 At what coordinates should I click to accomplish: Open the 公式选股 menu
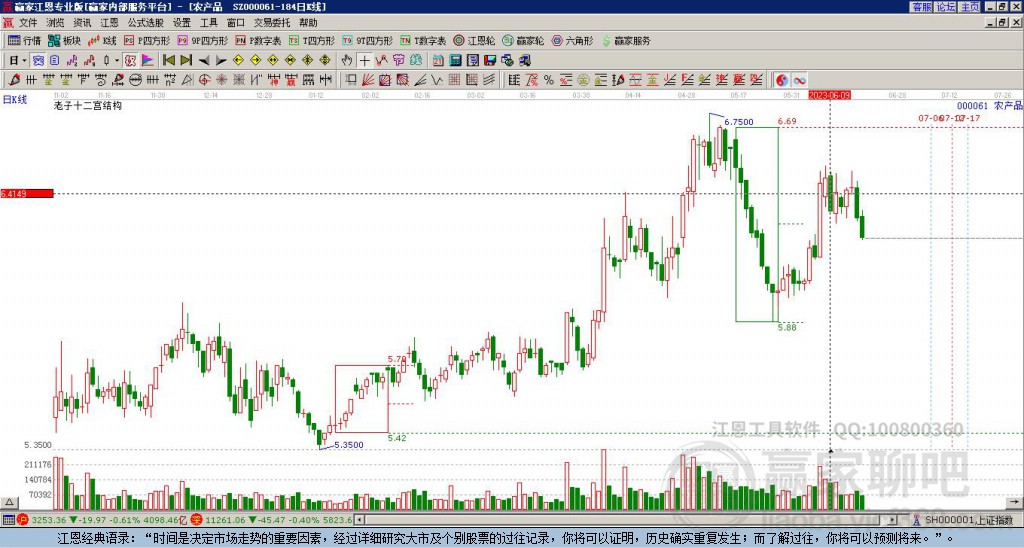(145, 23)
